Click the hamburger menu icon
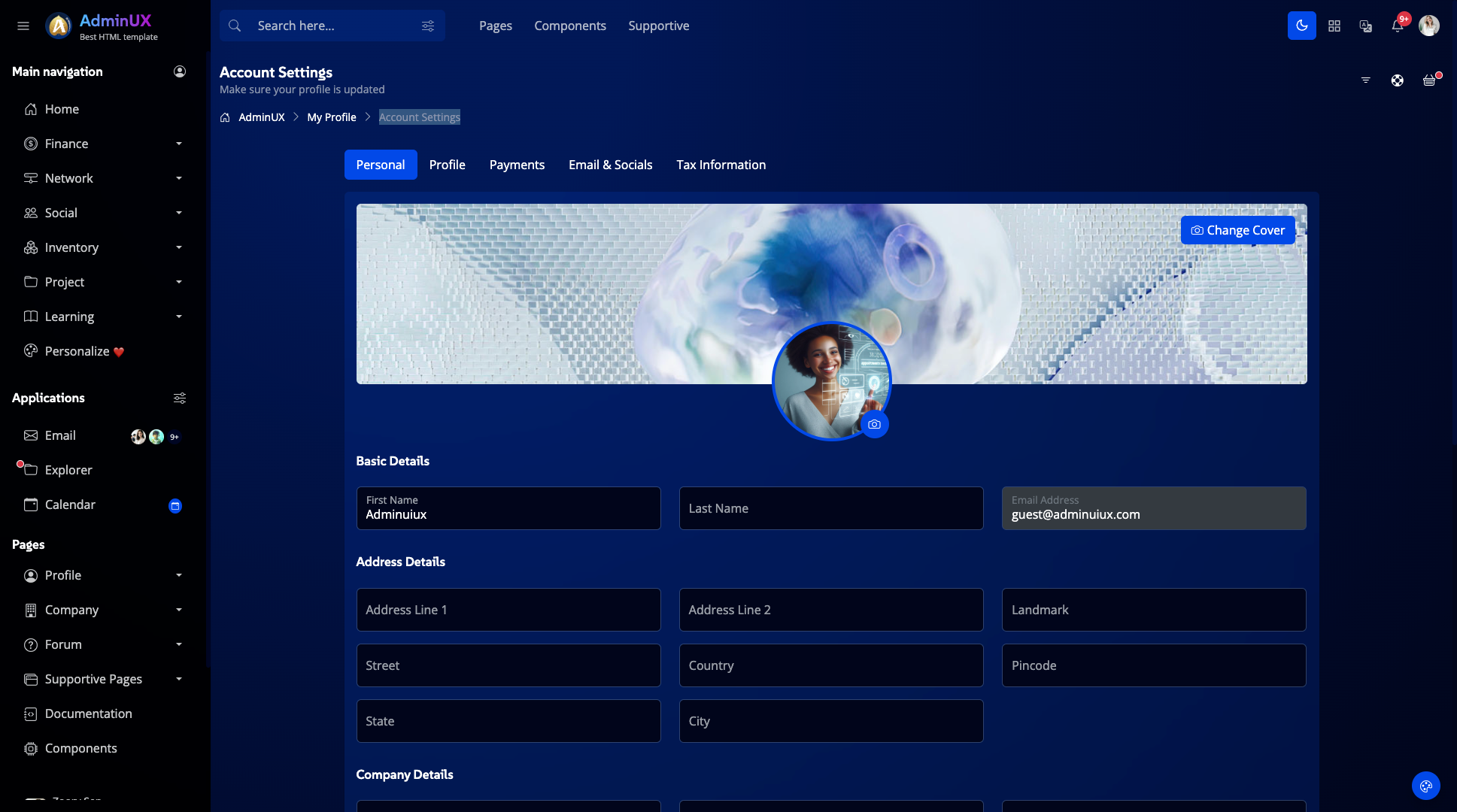This screenshot has width=1457, height=812. click(x=23, y=26)
